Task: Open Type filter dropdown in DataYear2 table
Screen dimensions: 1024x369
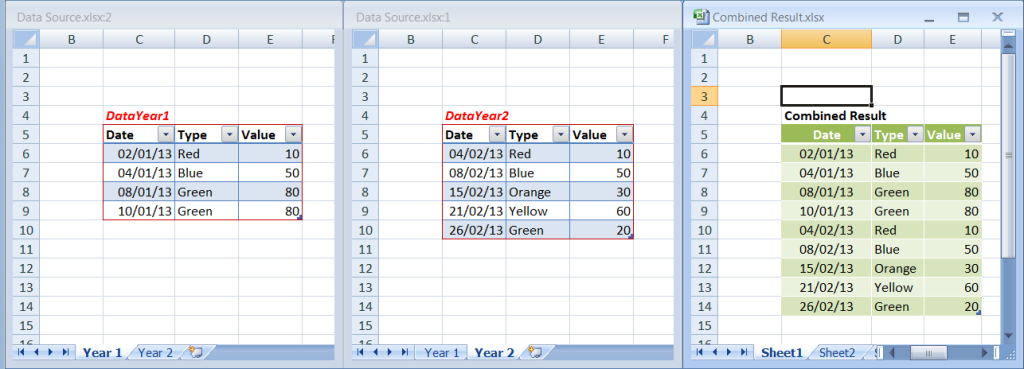Action: click(560, 135)
